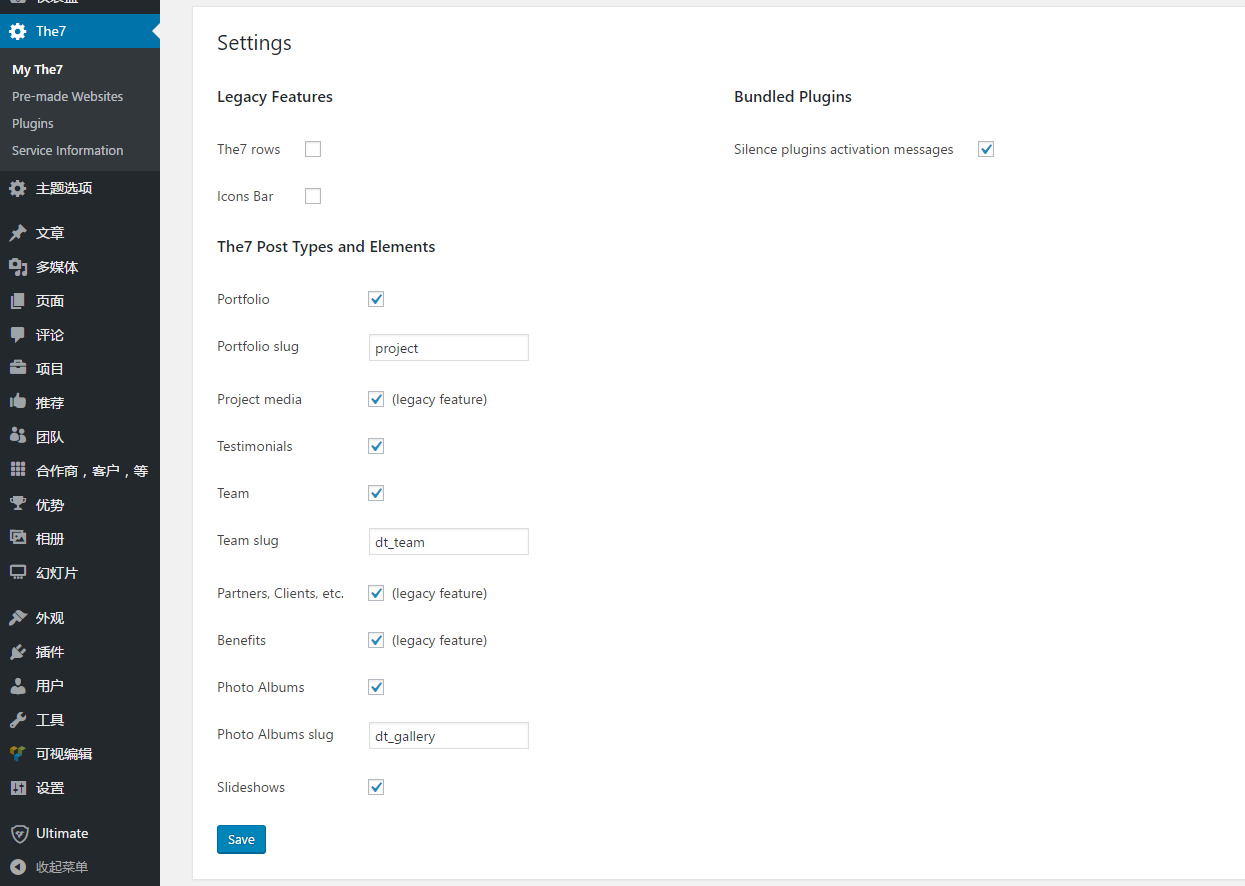This screenshot has width=1245, height=886.
Task: Click the Portfolio slug text field
Action: point(448,348)
